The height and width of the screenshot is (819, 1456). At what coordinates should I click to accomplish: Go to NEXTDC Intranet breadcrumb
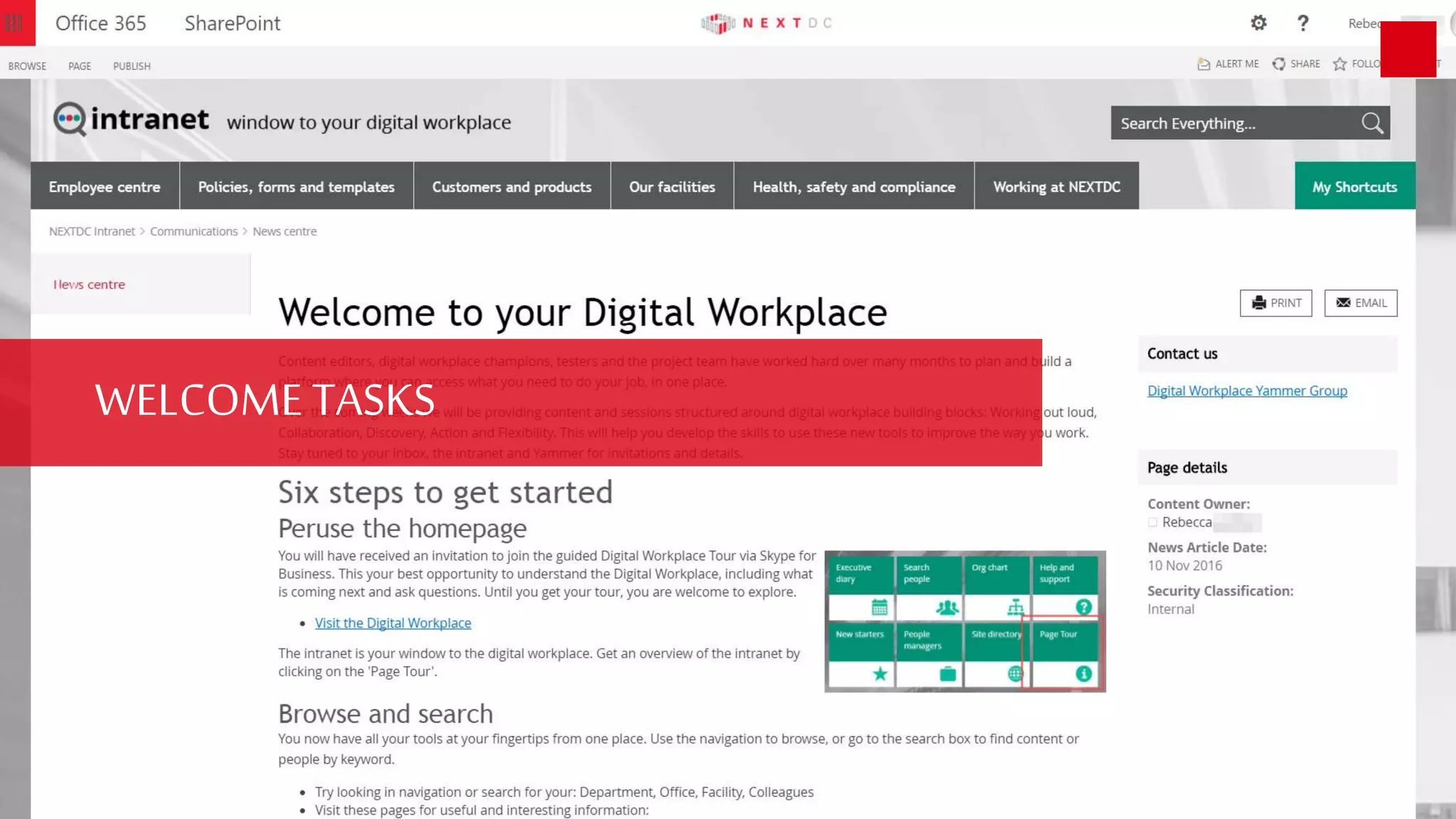92,231
